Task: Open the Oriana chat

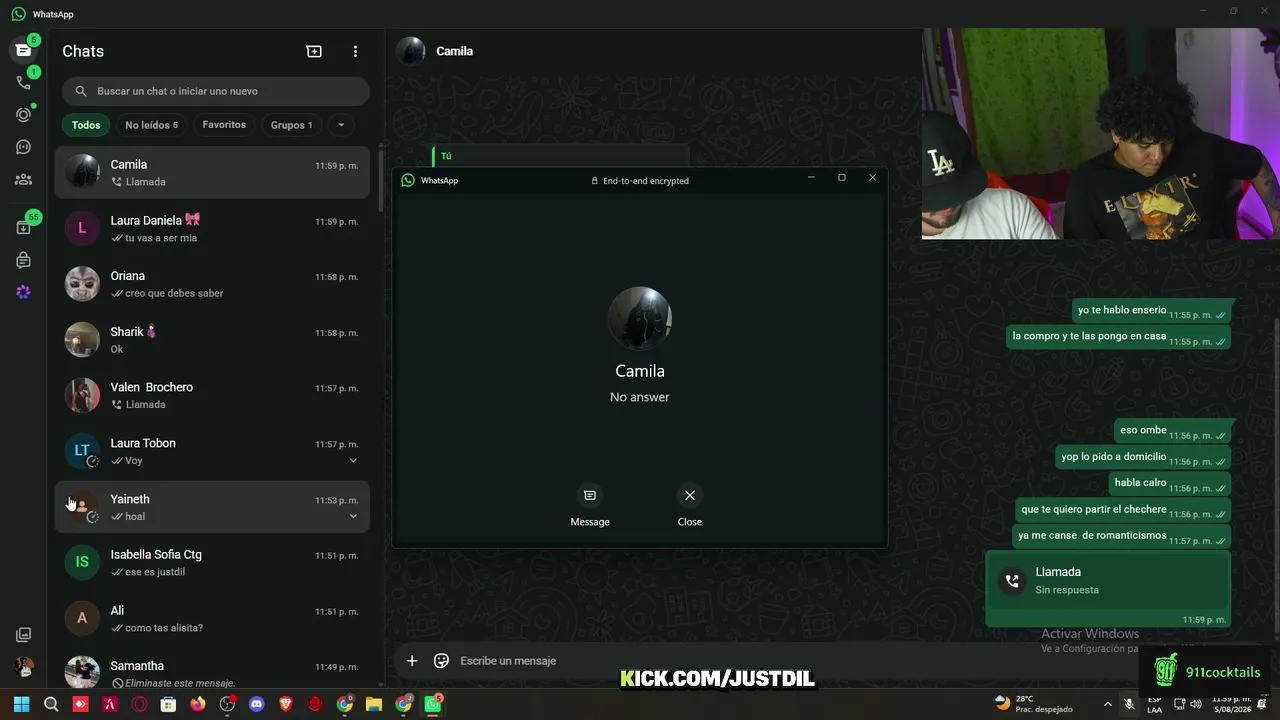Action: (212, 284)
